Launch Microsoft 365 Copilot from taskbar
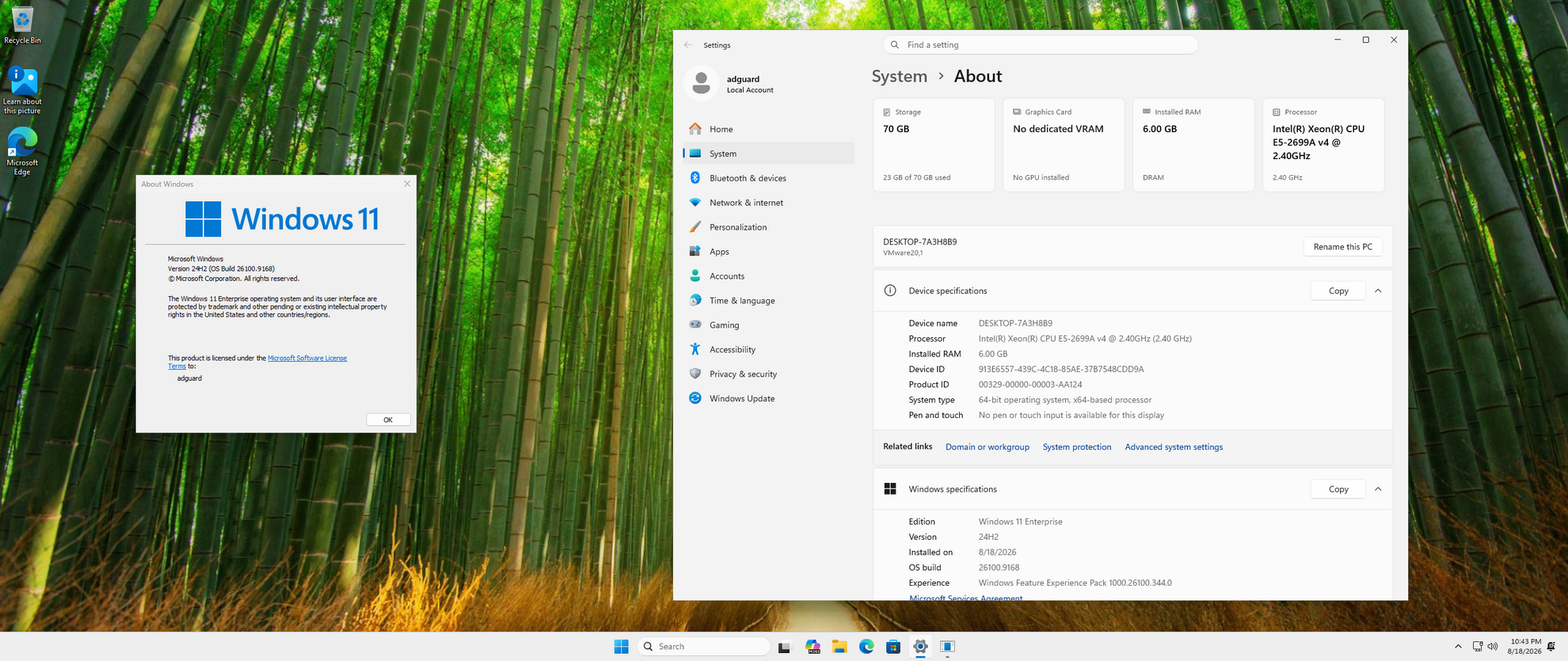This screenshot has height=661, width=1568. [813, 647]
